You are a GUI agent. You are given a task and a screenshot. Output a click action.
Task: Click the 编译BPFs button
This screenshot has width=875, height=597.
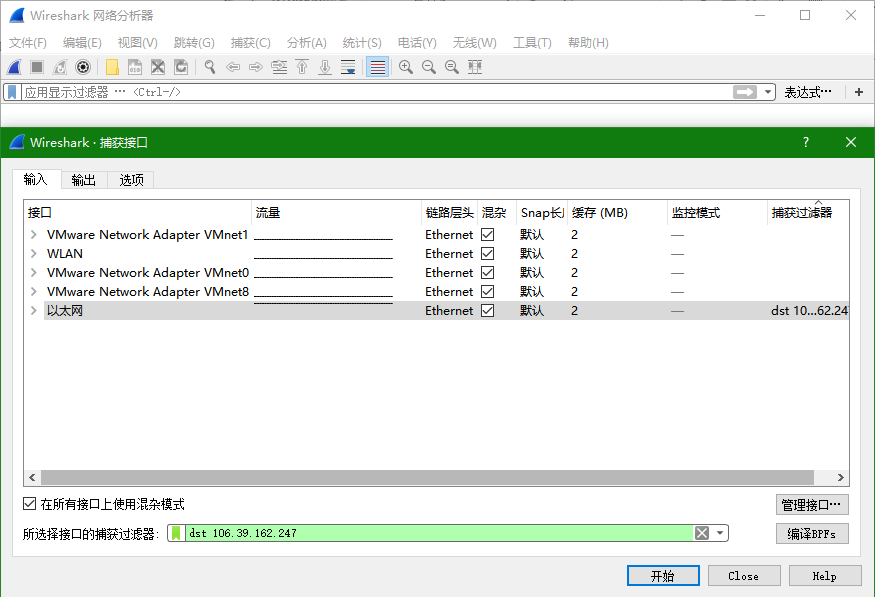coord(812,534)
